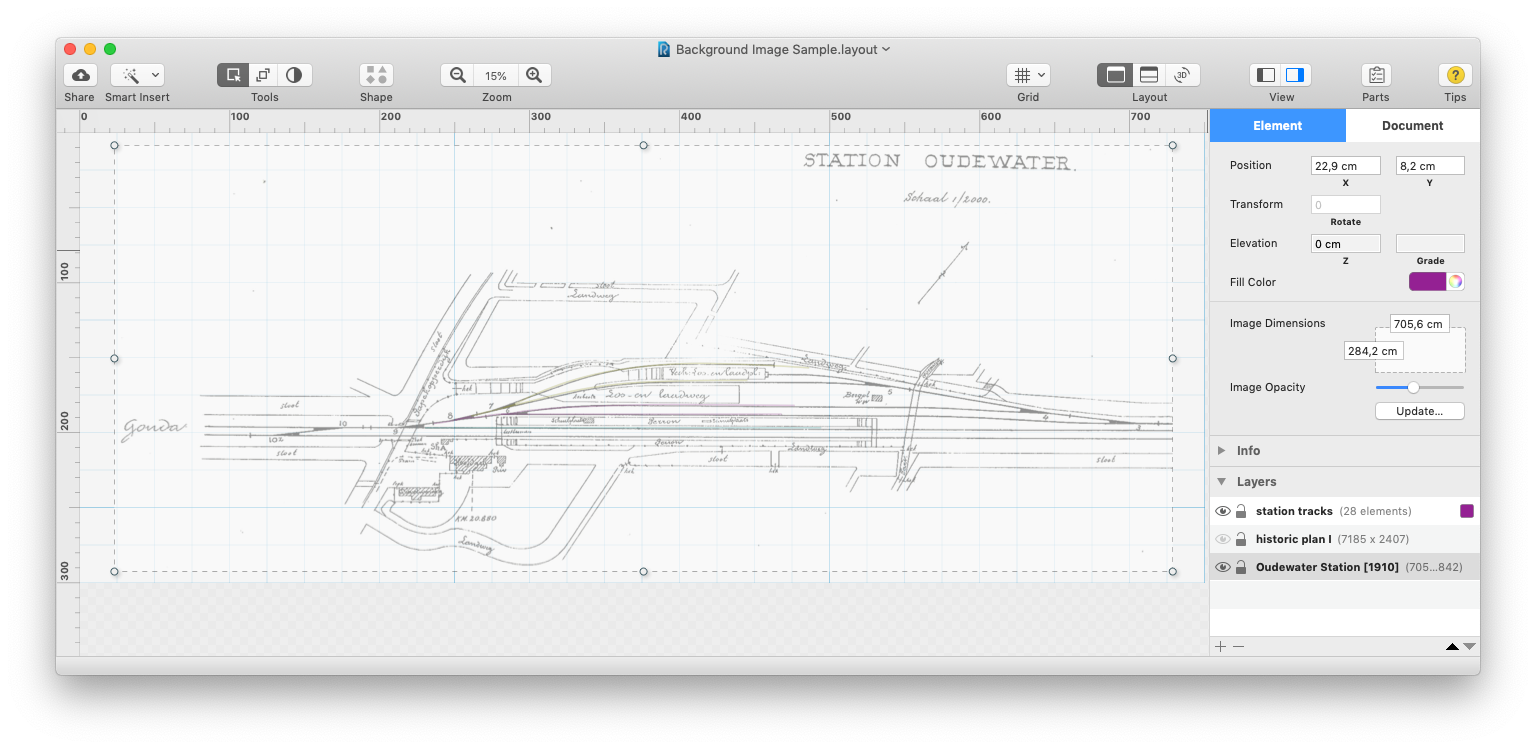Zoom in with the plus magnifier
This screenshot has width=1536, height=749.
pos(534,75)
